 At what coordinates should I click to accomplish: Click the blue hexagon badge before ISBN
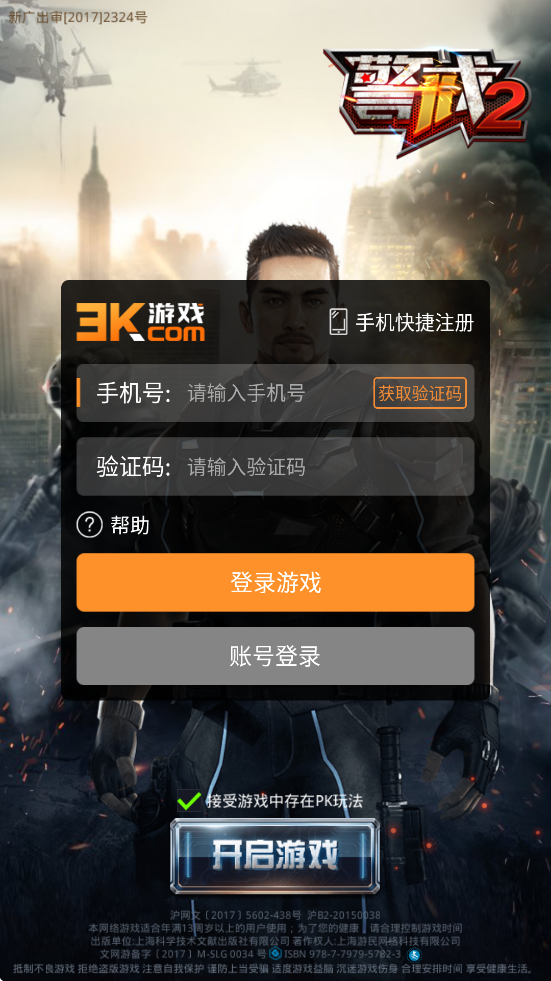click(x=276, y=954)
